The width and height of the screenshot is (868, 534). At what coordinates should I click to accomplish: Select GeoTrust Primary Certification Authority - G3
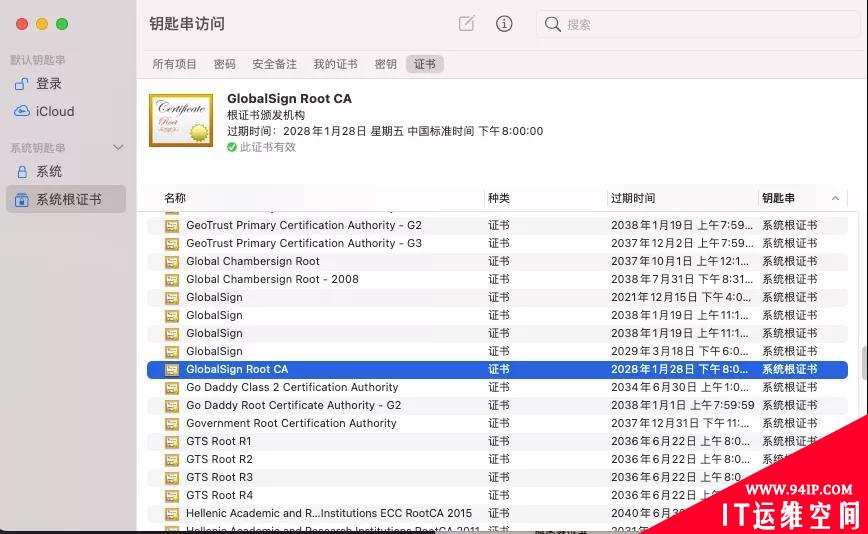click(304, 243)
